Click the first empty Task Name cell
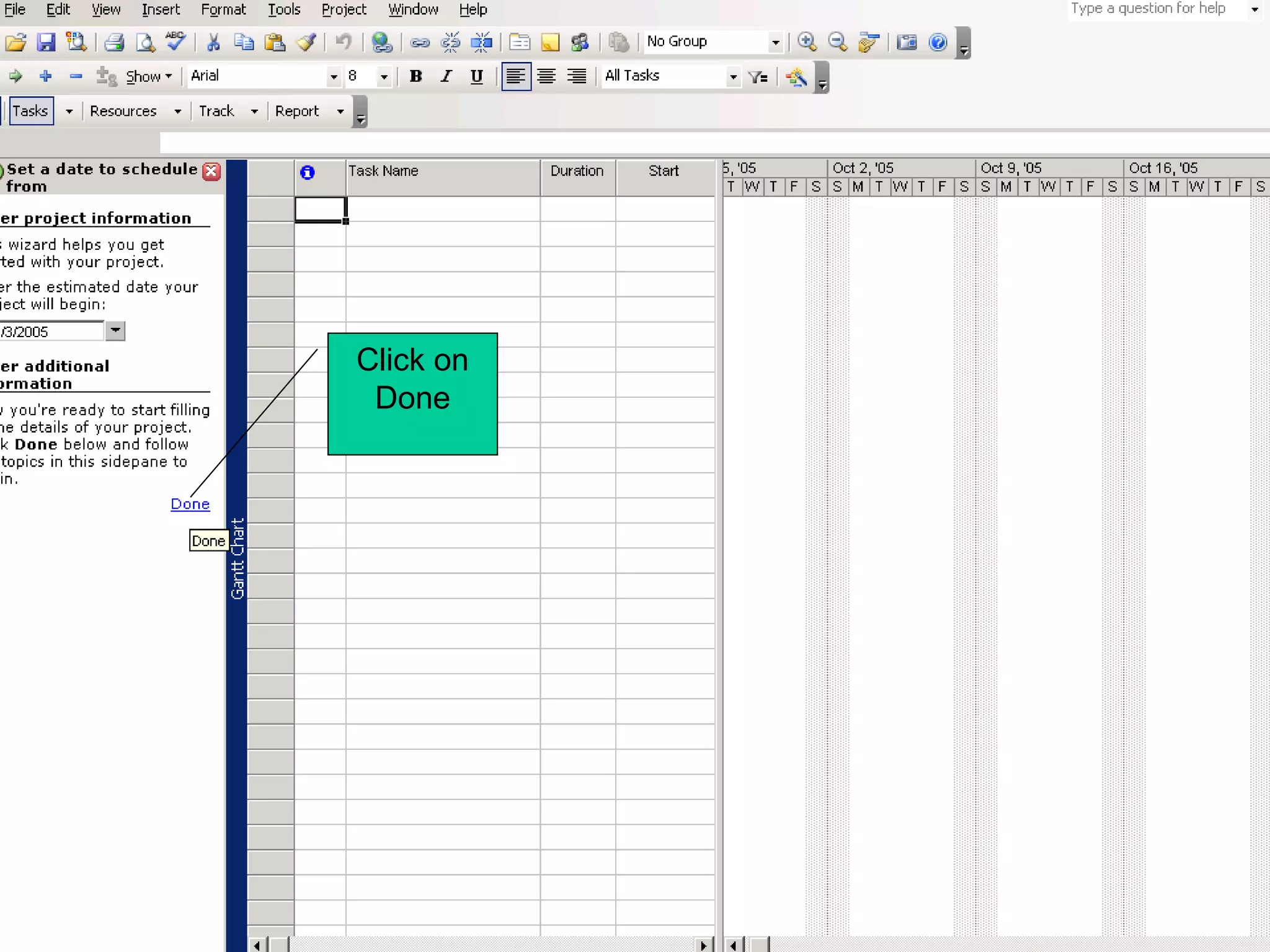The height and width of the screenshot is (952, 1270). (442, 209)
